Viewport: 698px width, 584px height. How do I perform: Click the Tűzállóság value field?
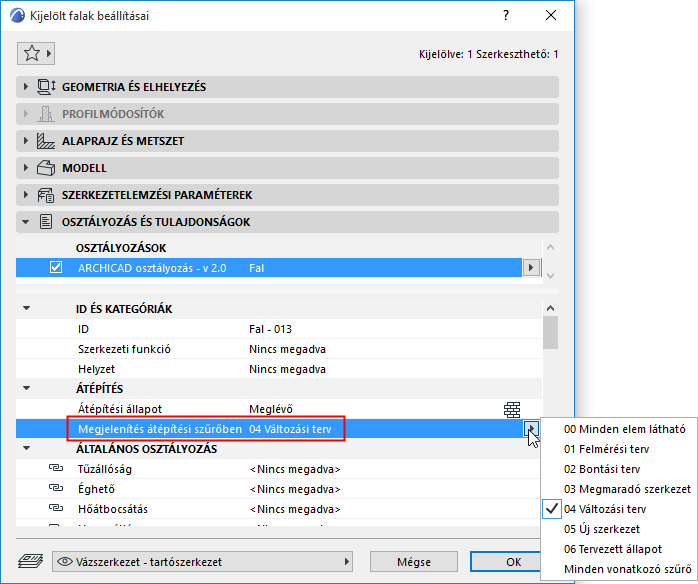tap(295, 469)
